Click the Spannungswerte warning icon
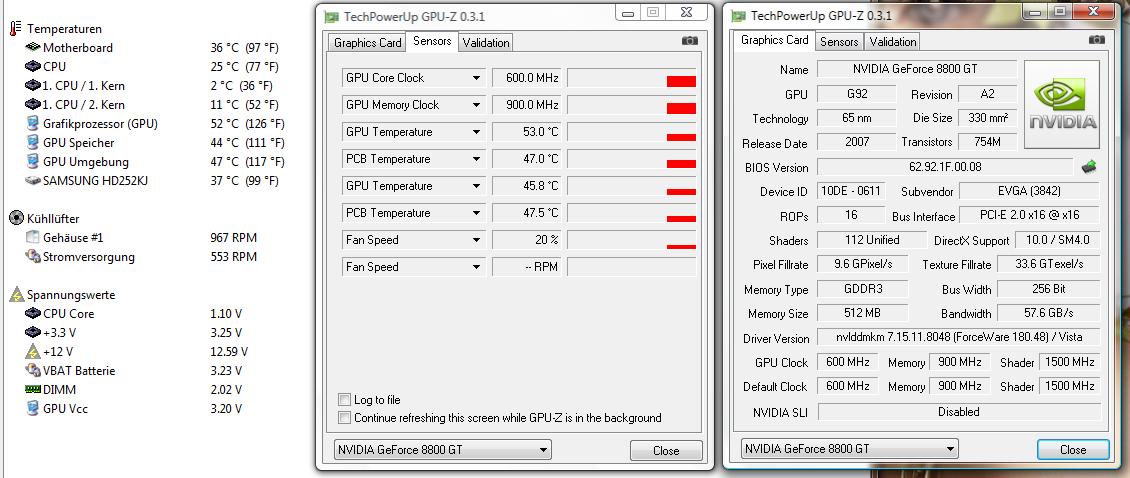 pyautogui.click(x=16, y=294)
